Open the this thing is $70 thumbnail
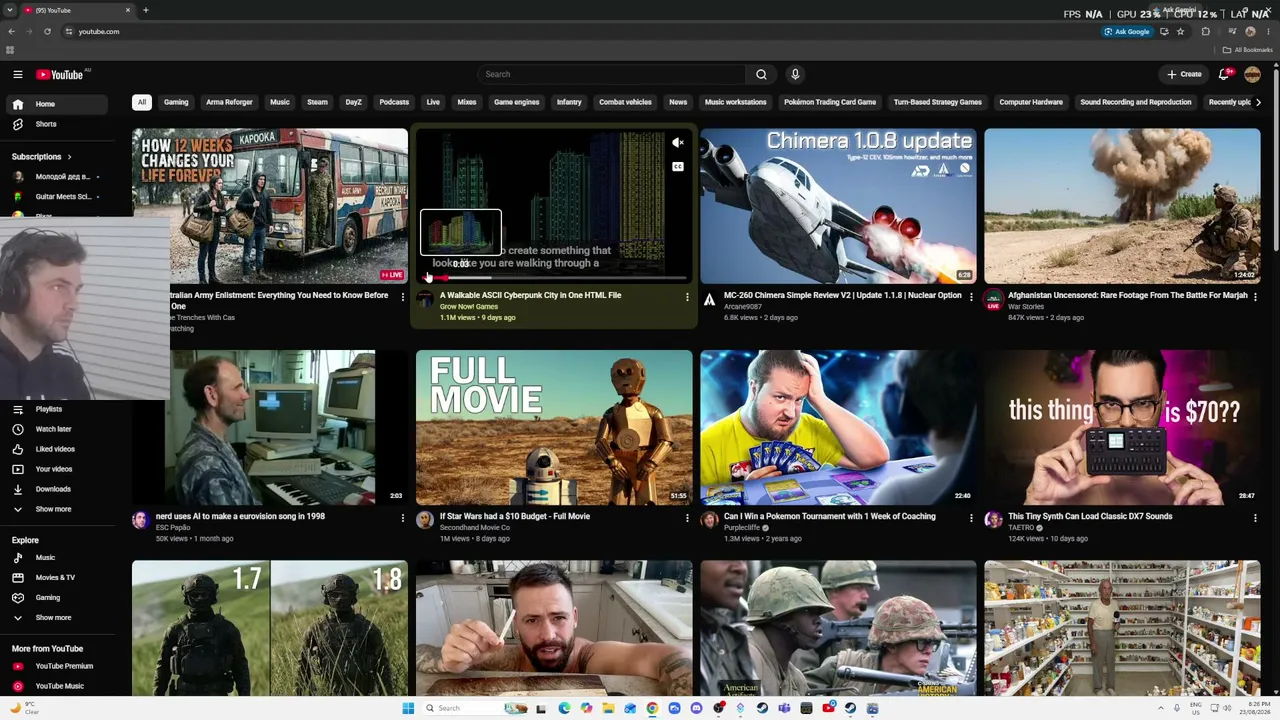Image resolution: width=1280 pixels, height=720 pixels. pyautogui.click(x=1122, y=427)
